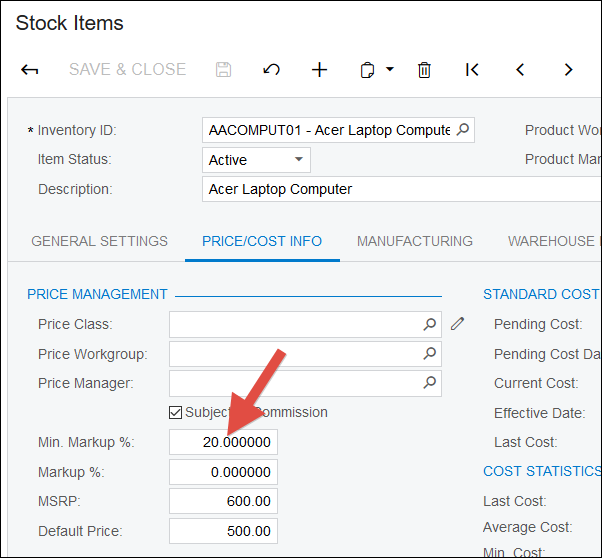Go to previous record arrow
This screenshot has width=602, height=558.
click(x=520, y=70)
